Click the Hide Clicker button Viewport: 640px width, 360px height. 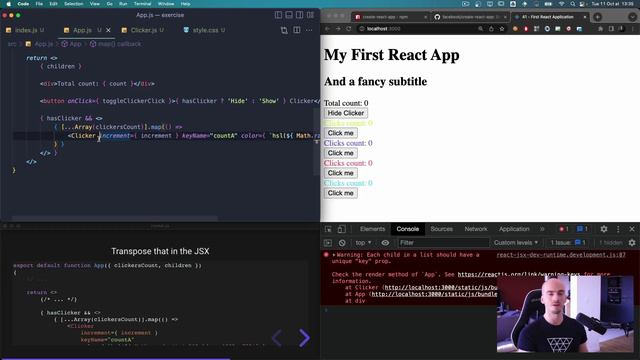pyautogui.click(x=346, y=113)
